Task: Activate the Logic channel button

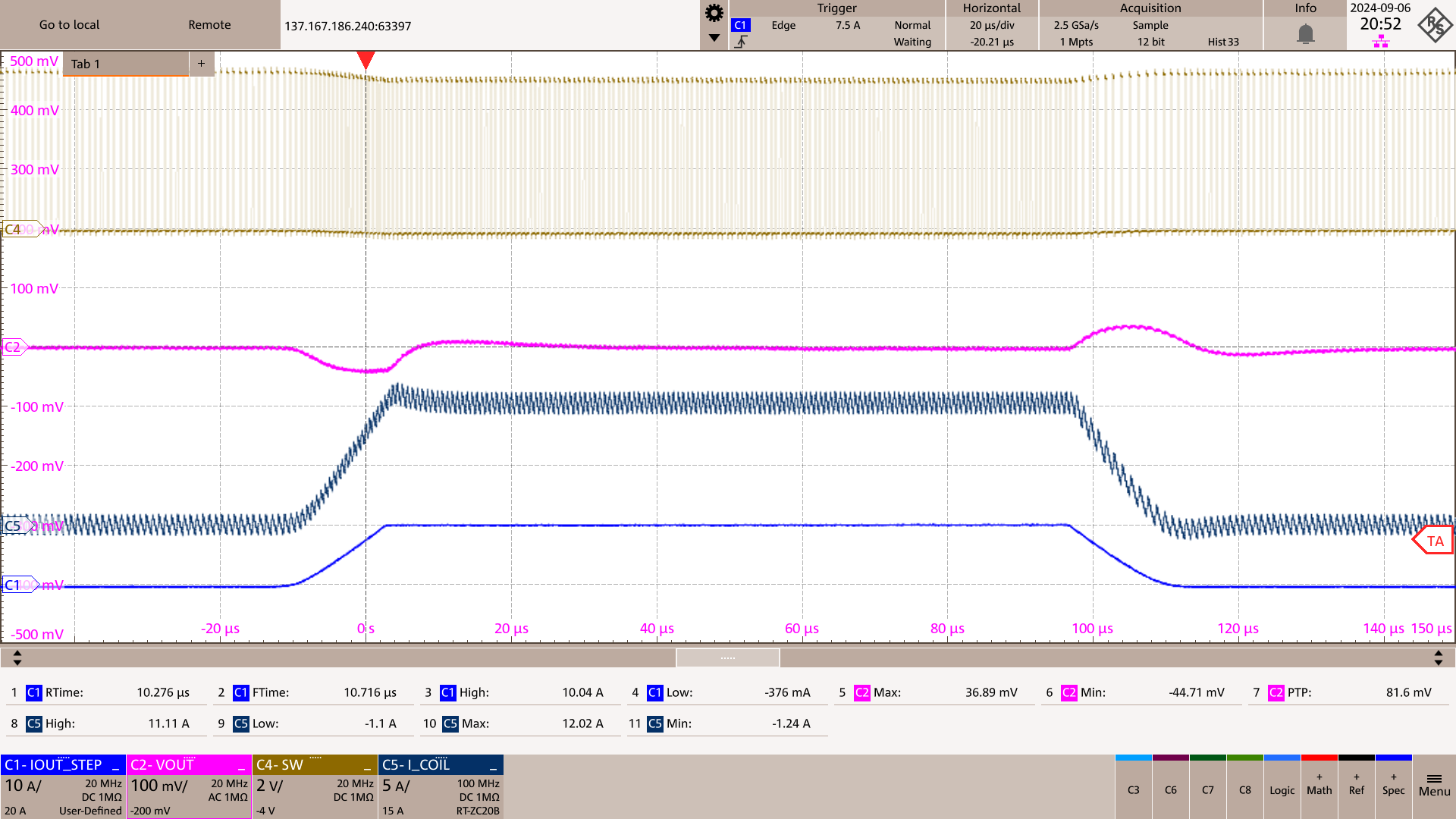Action: point(1282,789)
